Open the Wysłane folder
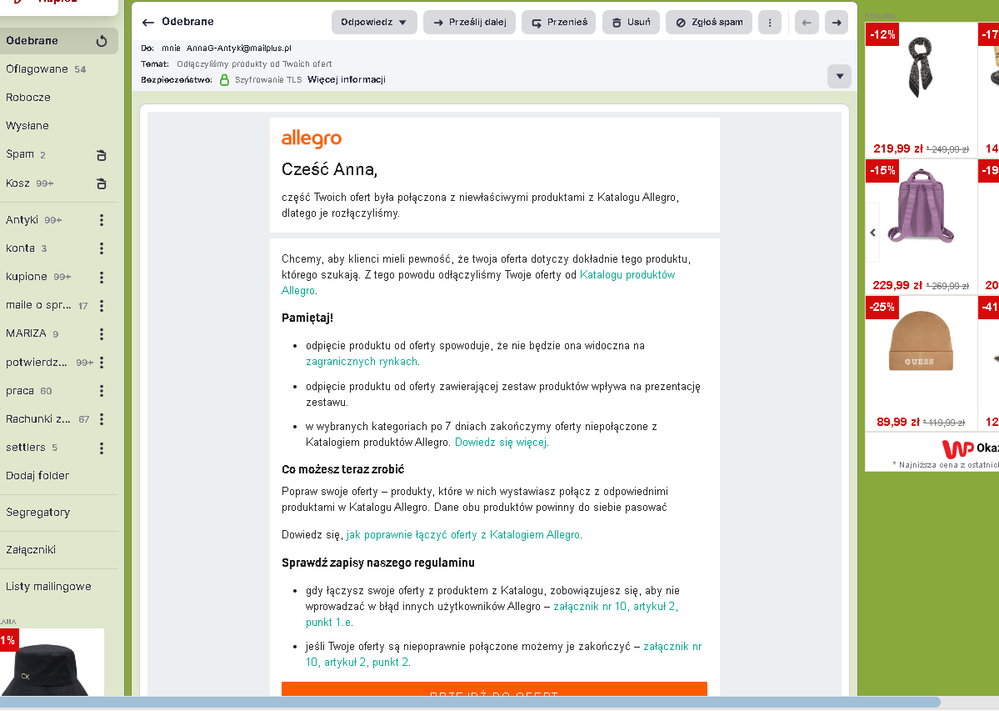Screen dimensions: 999x711 28,126
